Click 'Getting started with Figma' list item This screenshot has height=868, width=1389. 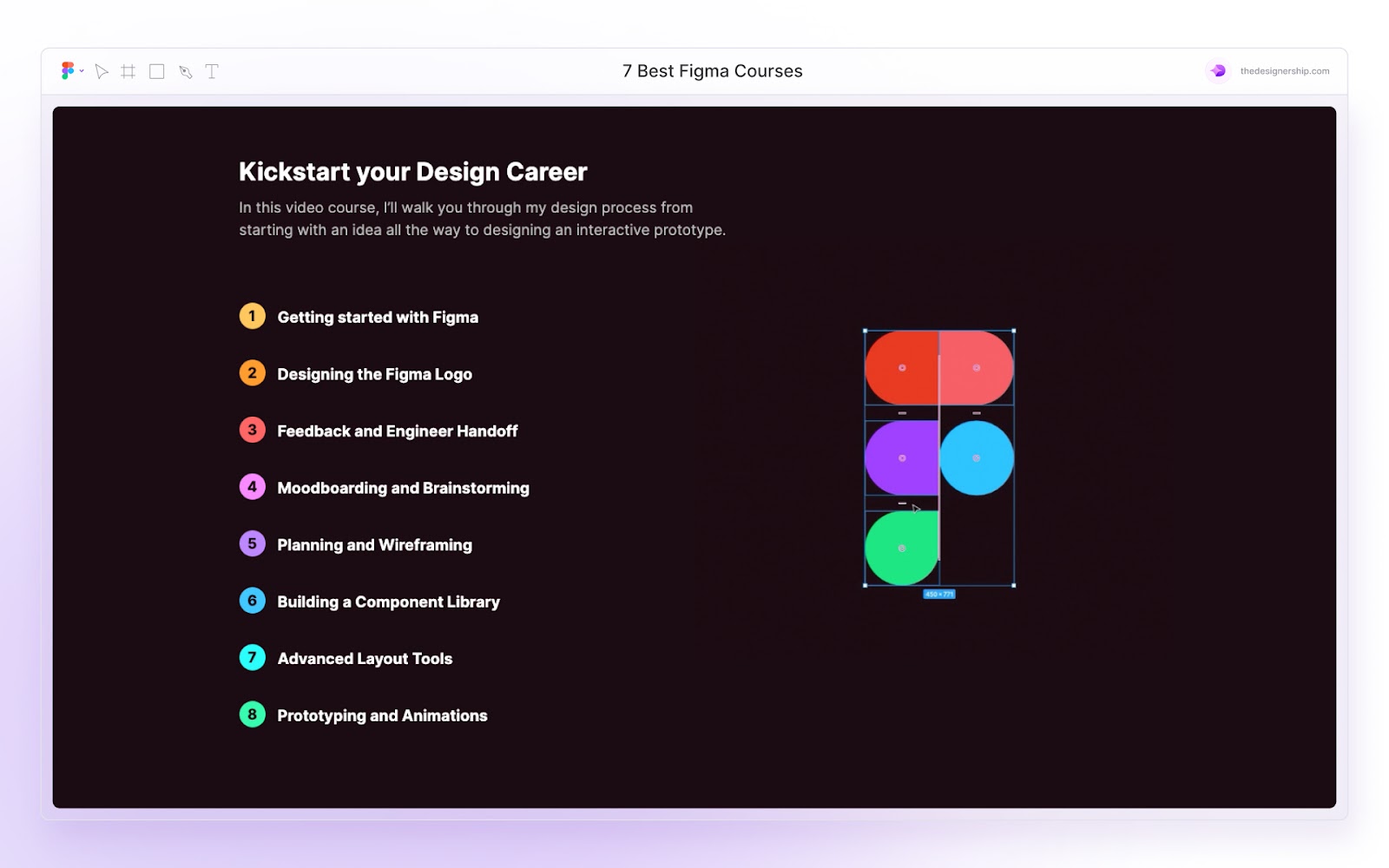(x=378, y=317)
